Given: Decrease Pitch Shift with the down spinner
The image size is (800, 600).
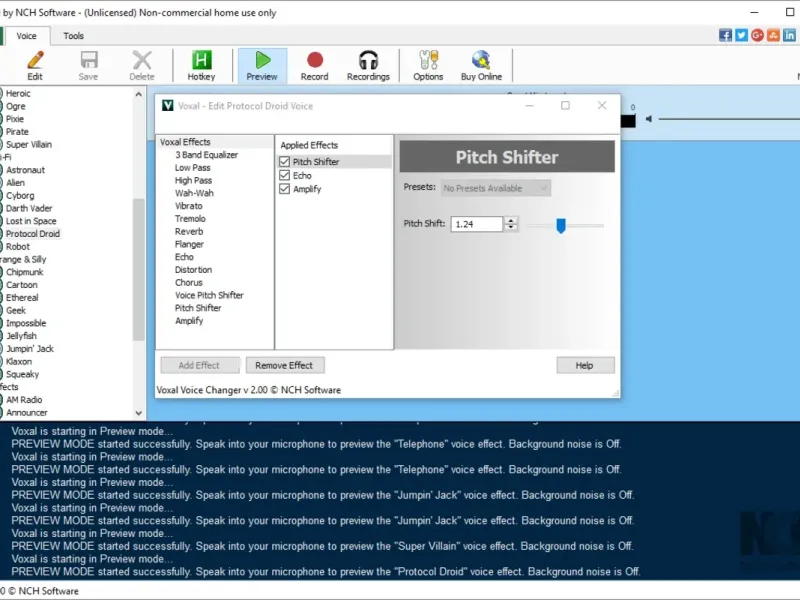Looking at the screenshot, I should pyautogui.click(x=511, y=228).
